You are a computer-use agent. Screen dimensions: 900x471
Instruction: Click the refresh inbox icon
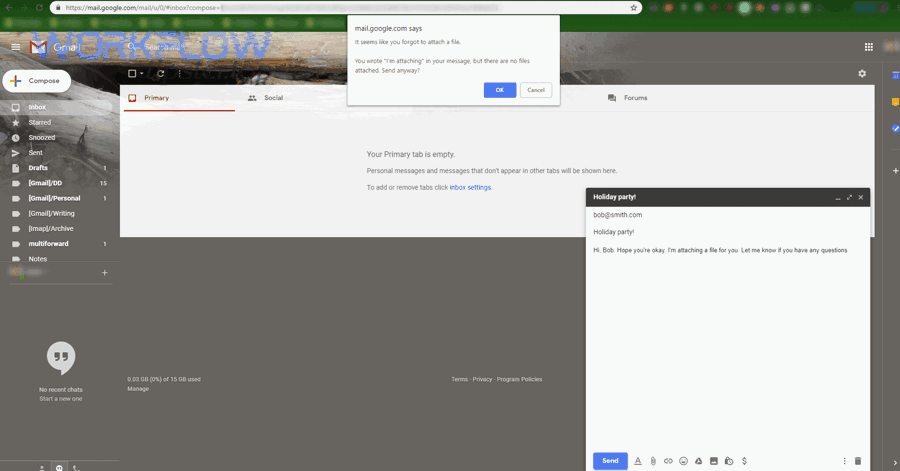pos(160,74)
